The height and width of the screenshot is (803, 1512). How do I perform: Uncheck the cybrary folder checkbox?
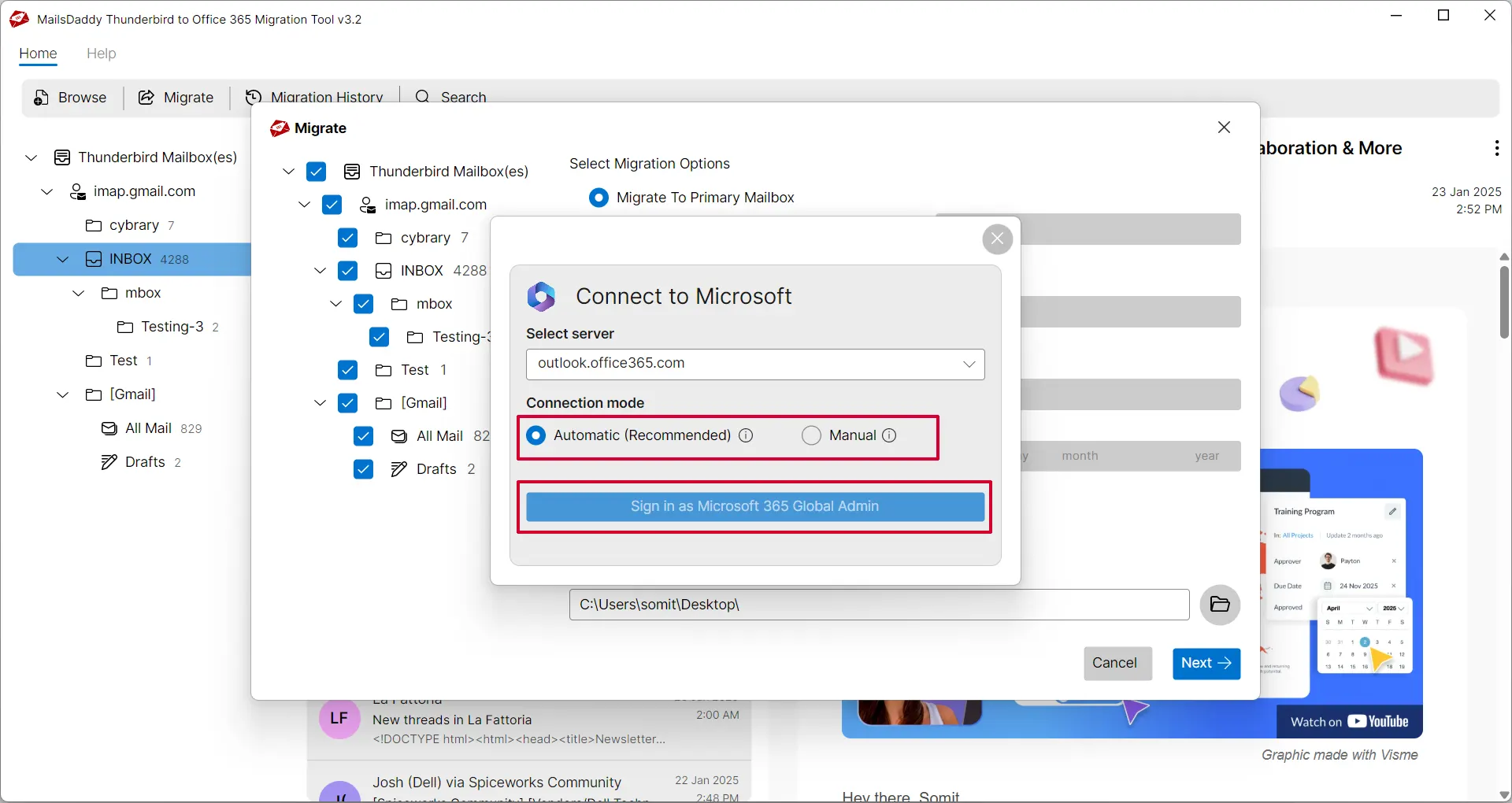coord(347,238)
